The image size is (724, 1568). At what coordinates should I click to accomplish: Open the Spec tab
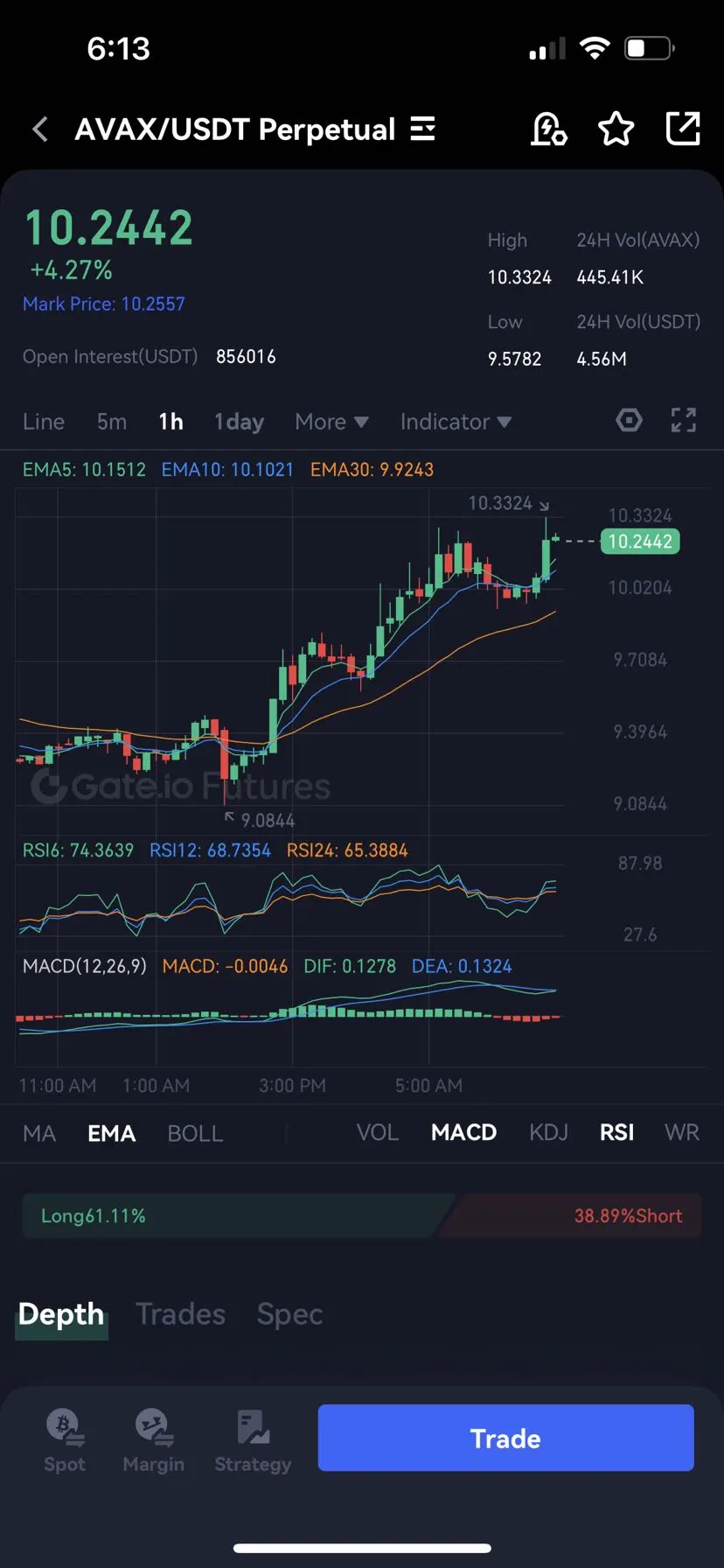coord(289,1314)
